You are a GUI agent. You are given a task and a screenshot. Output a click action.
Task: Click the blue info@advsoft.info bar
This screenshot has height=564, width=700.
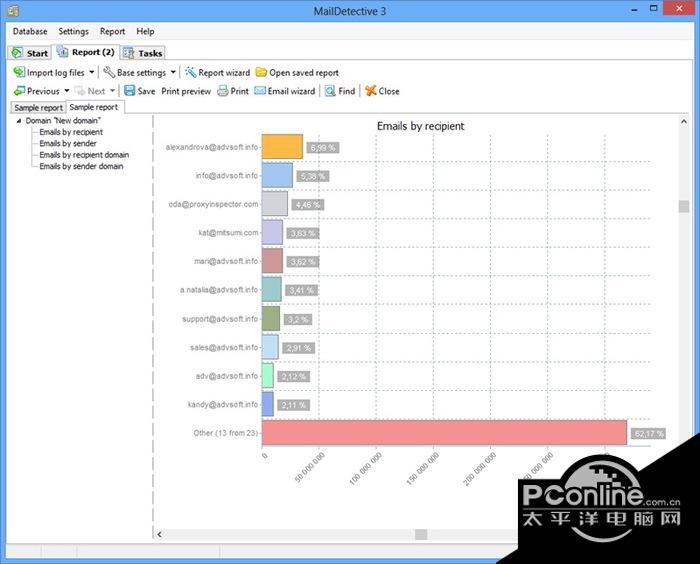(277, 175)
